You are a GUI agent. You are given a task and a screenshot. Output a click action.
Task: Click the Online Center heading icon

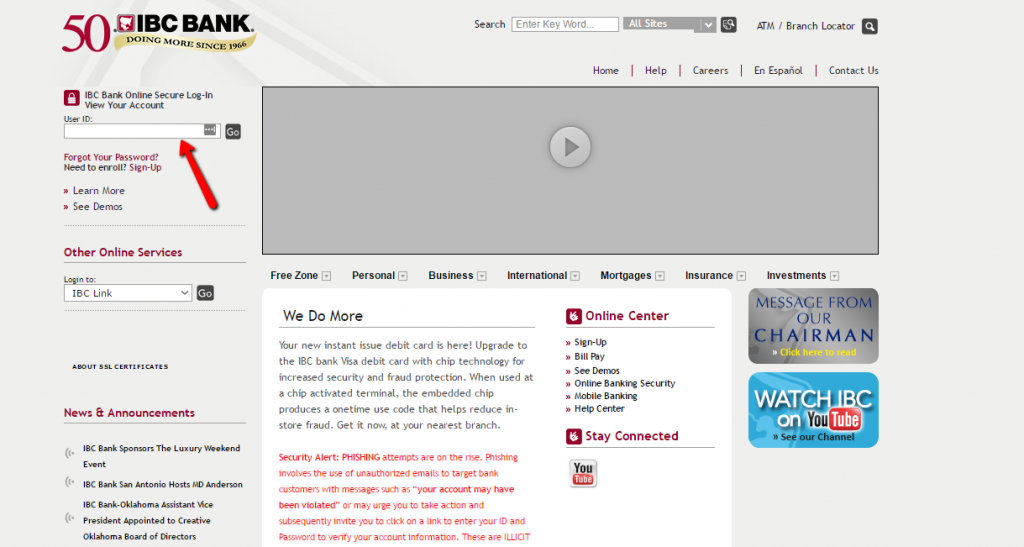click(573, 317)
